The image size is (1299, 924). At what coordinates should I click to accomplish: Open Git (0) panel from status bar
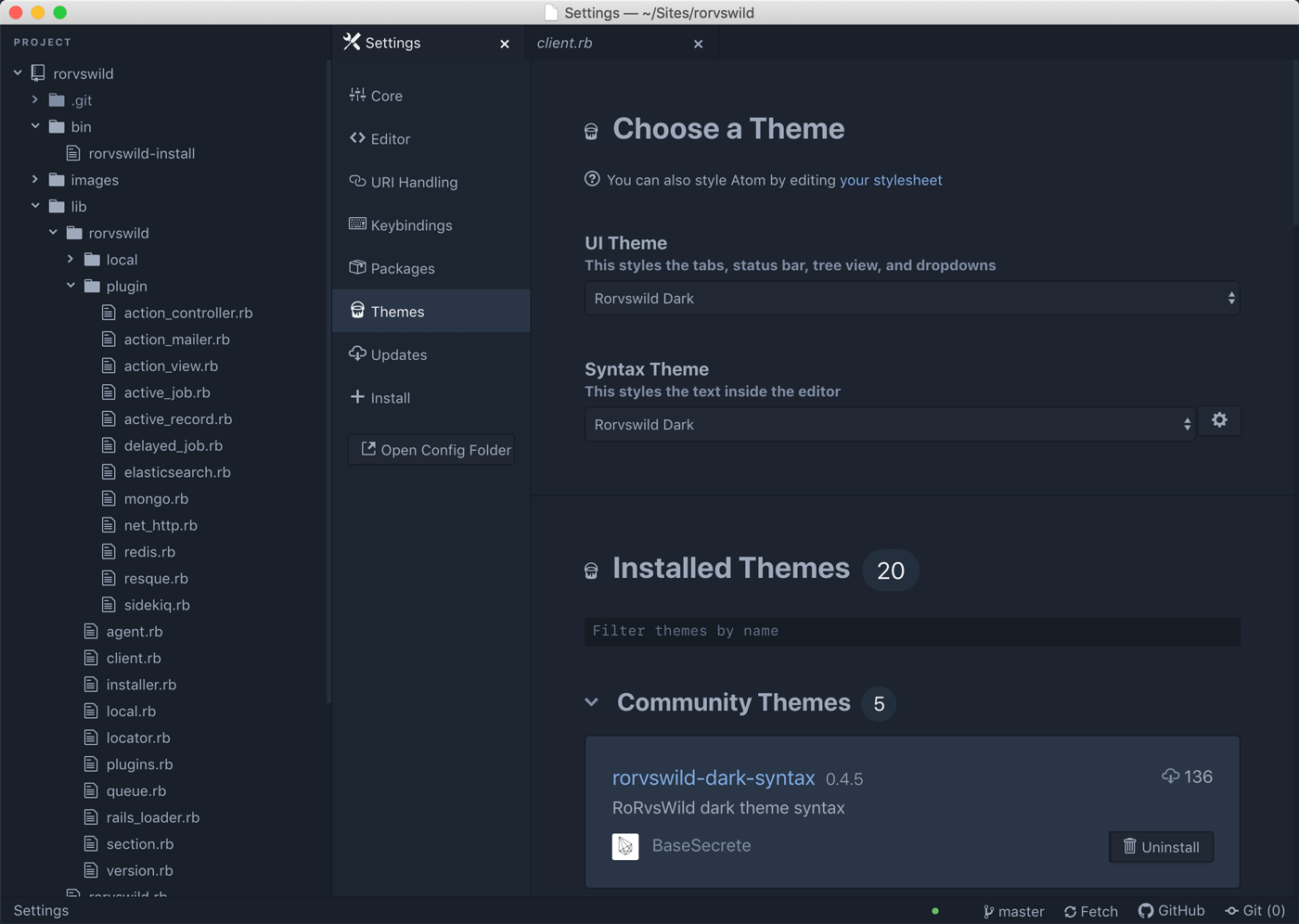point(1255,911)
